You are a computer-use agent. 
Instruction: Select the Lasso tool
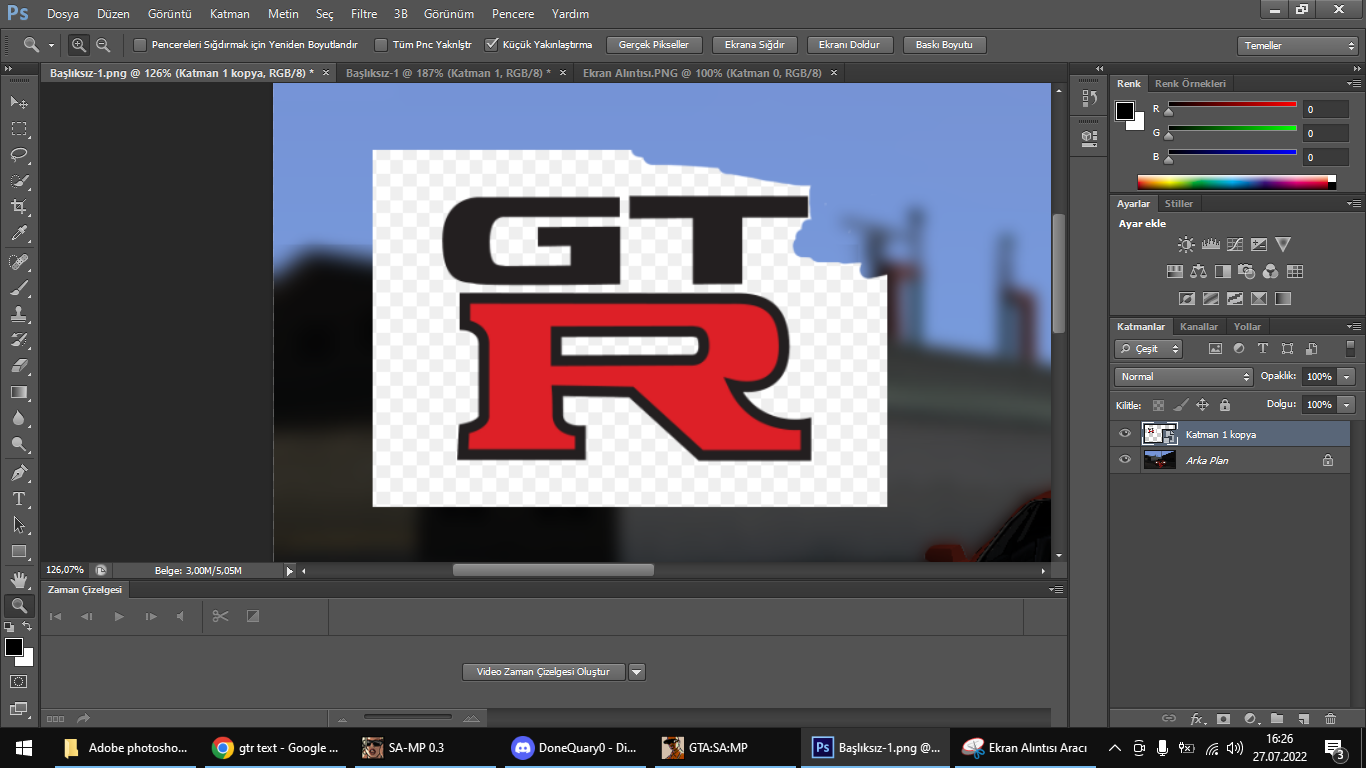click(x=19, y=155)
